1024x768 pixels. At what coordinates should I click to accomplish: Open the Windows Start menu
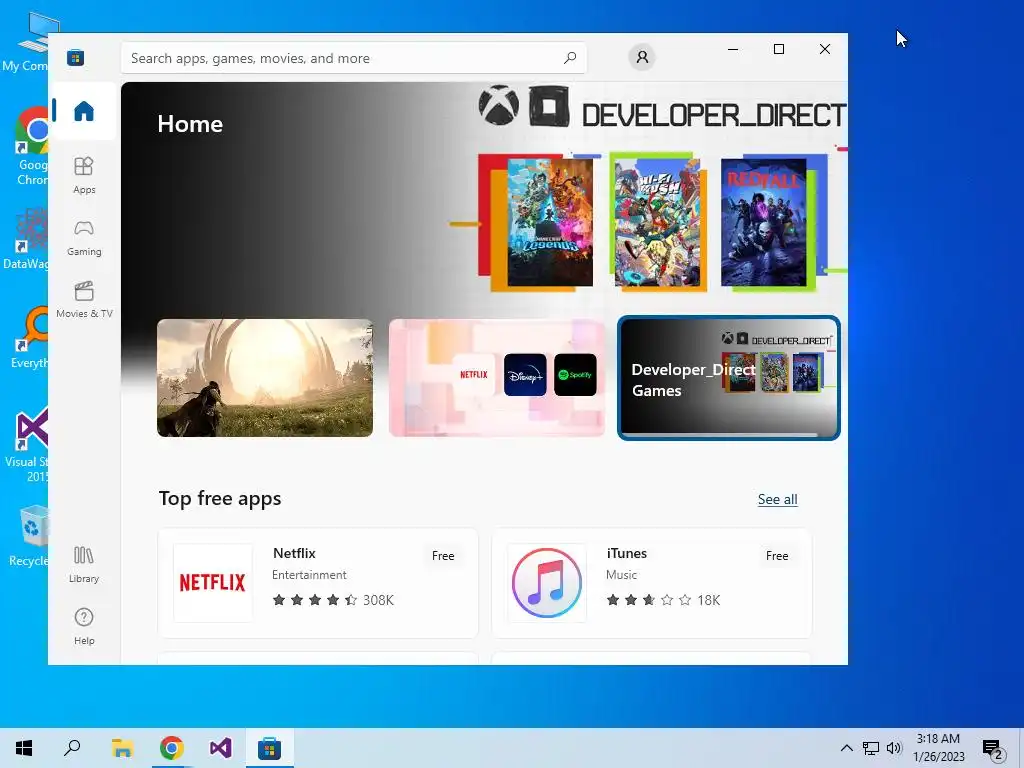[24, 748]
